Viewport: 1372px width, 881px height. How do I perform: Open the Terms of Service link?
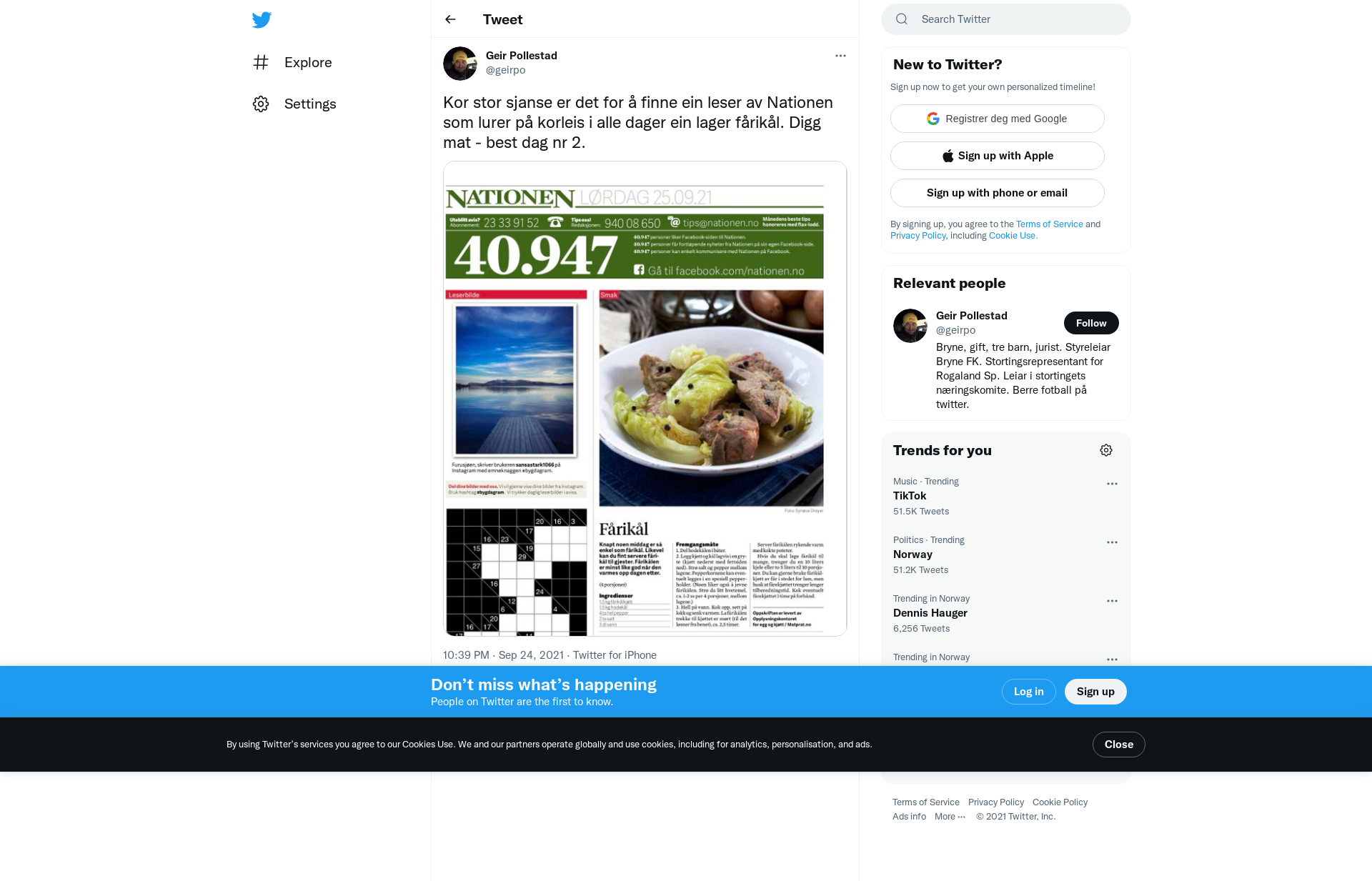(1049, 224)
